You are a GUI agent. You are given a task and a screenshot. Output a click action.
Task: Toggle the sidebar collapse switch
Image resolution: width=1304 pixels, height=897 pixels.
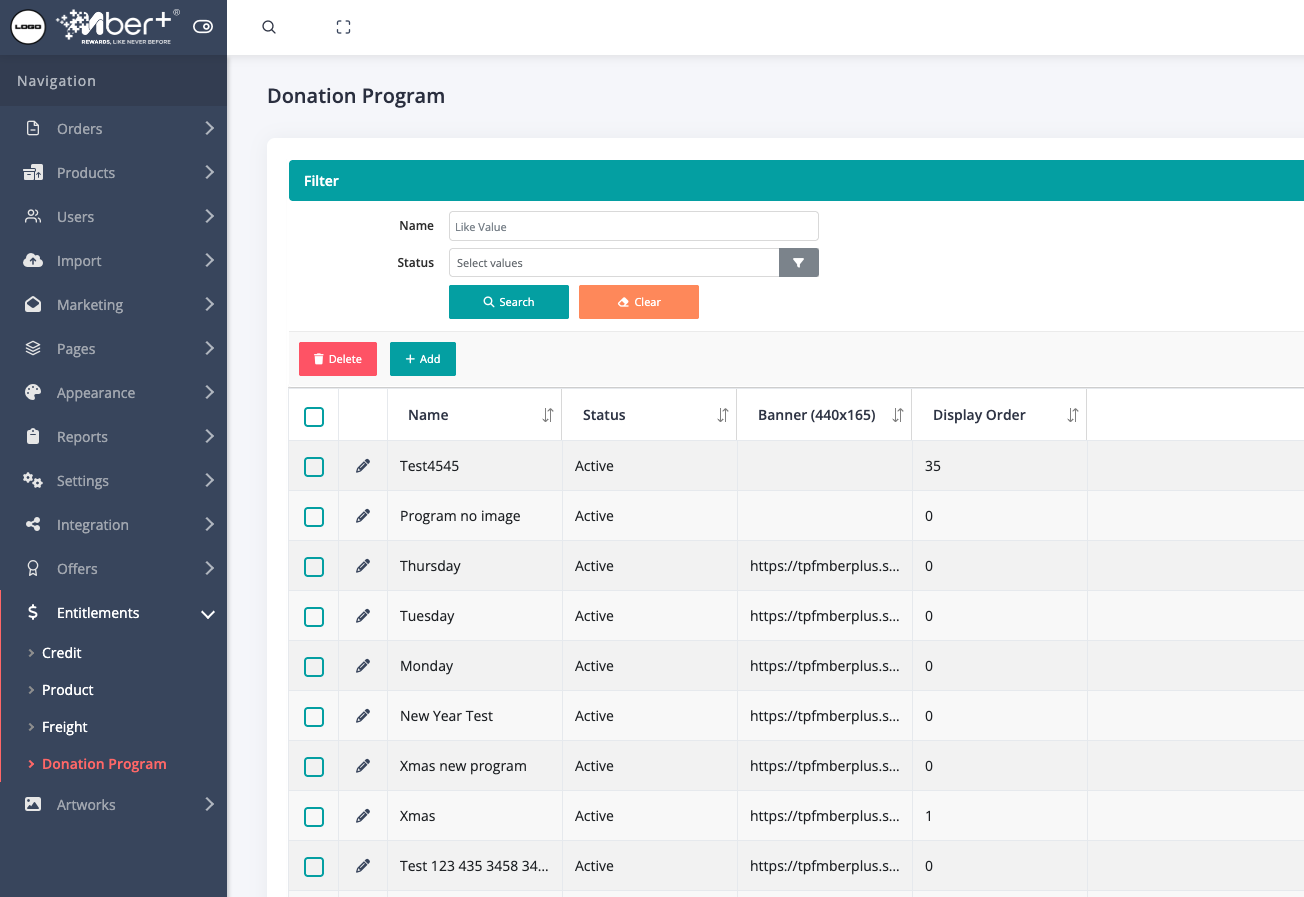[203, 27]
